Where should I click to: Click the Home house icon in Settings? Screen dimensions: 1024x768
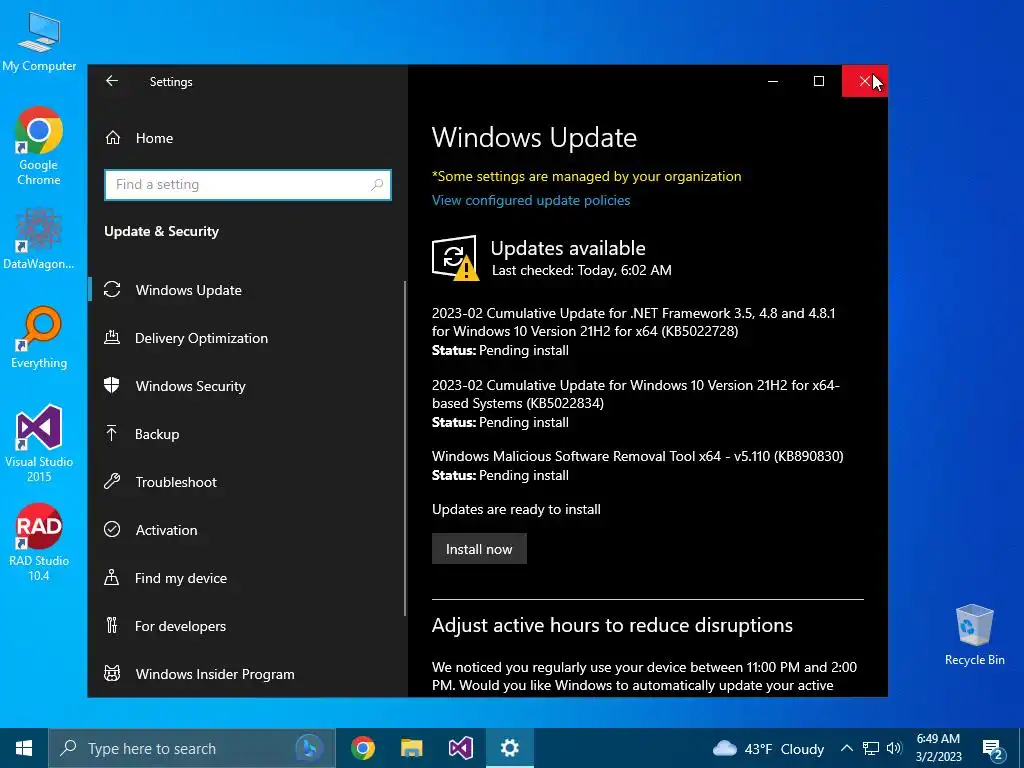point(113,138)
